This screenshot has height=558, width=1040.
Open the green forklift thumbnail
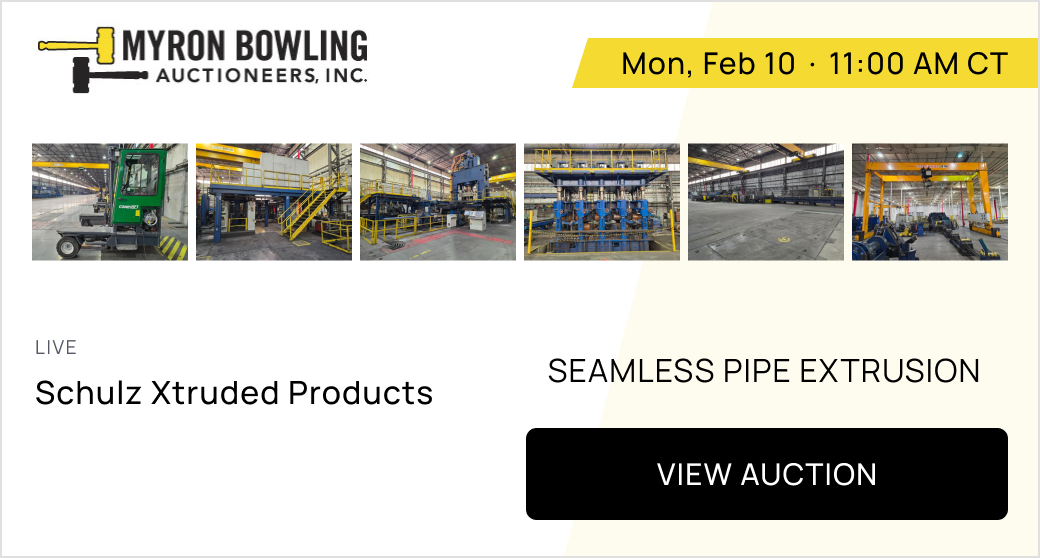110,202
